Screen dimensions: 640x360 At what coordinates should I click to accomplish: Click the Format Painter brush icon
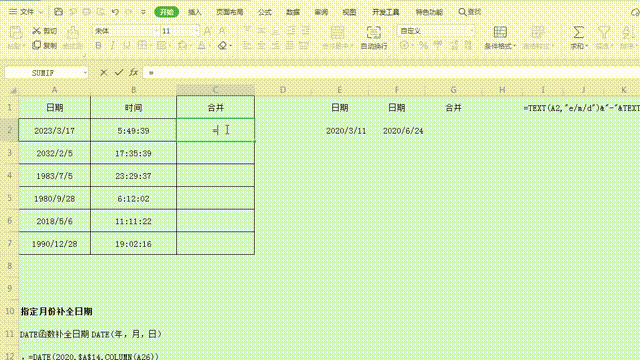click(x=73, y=33)
